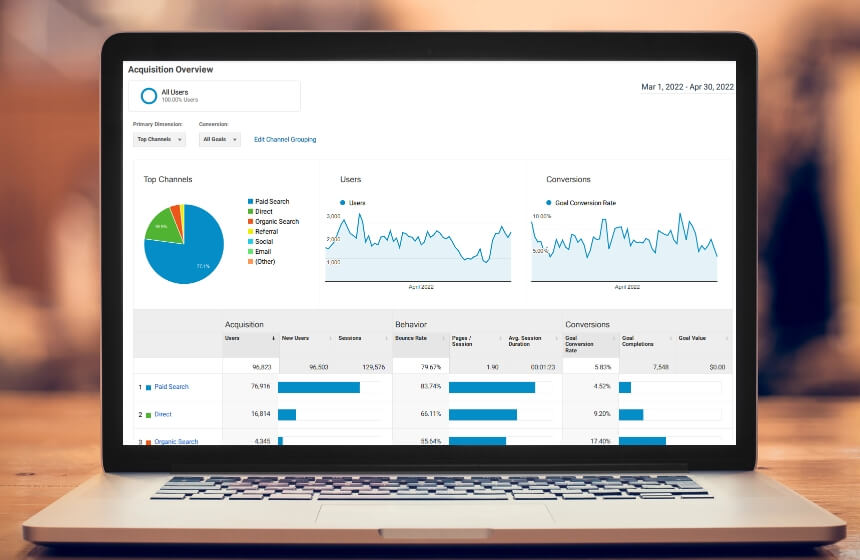The height and width of the screenshot is (560, 860).
Task: Click the sort arrow in Users column header
Action: click(x=273, y=338)
